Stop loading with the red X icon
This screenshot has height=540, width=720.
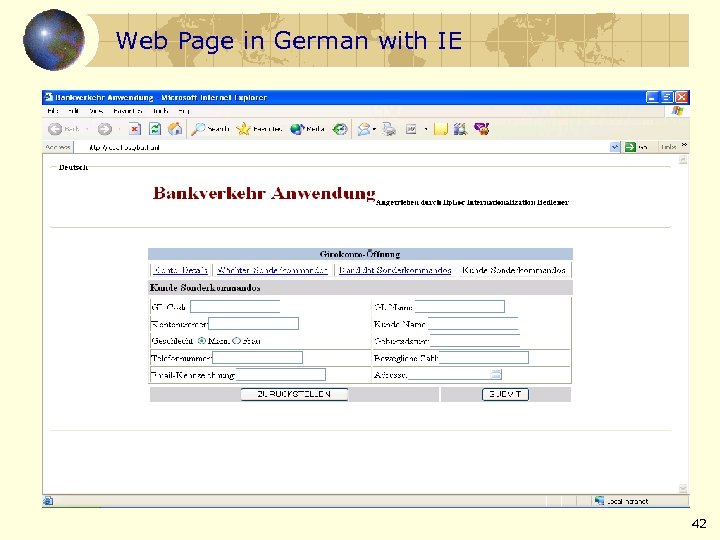[135, 129]
